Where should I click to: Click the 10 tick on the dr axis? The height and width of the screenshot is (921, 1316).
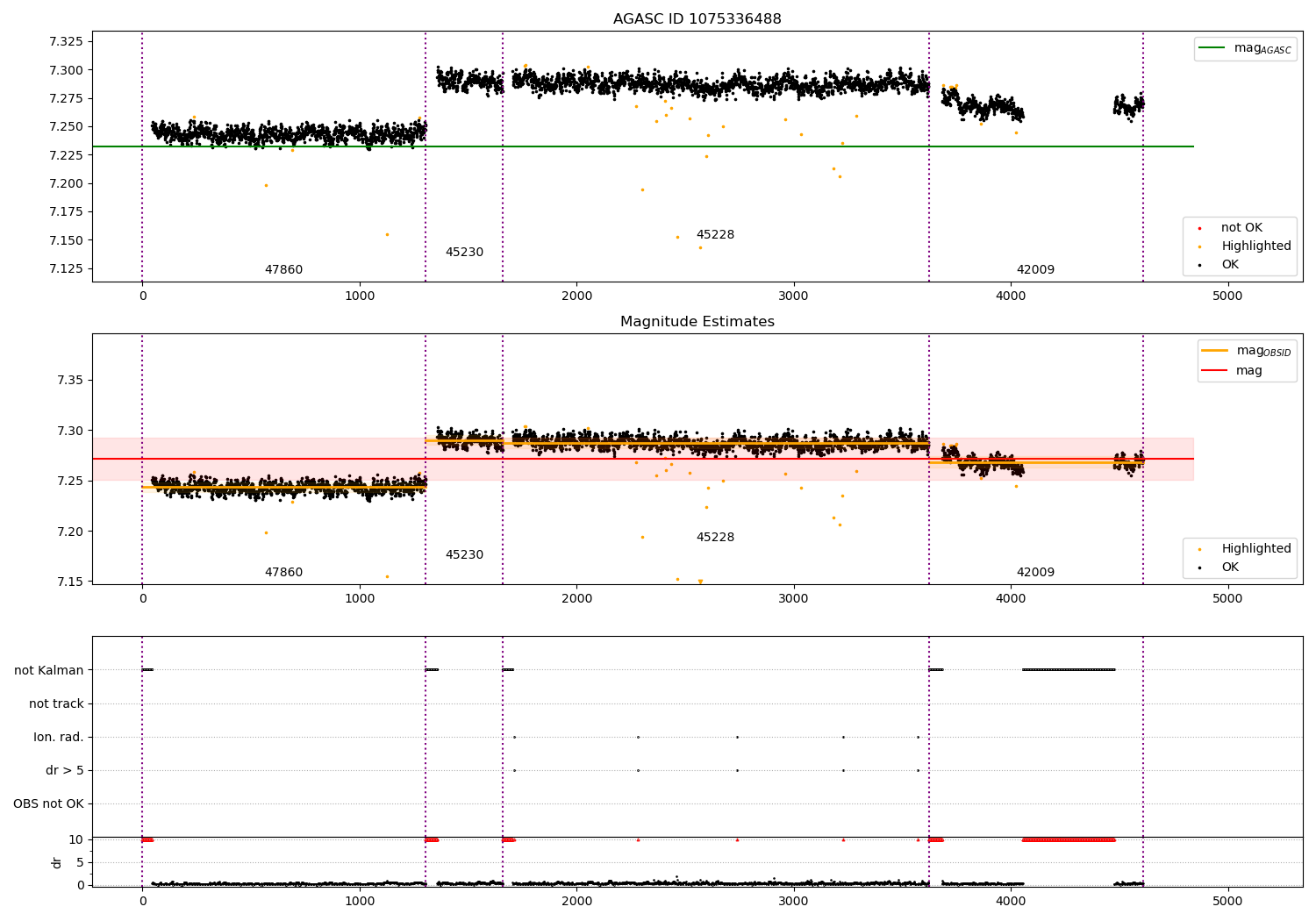tap(76, 840)
